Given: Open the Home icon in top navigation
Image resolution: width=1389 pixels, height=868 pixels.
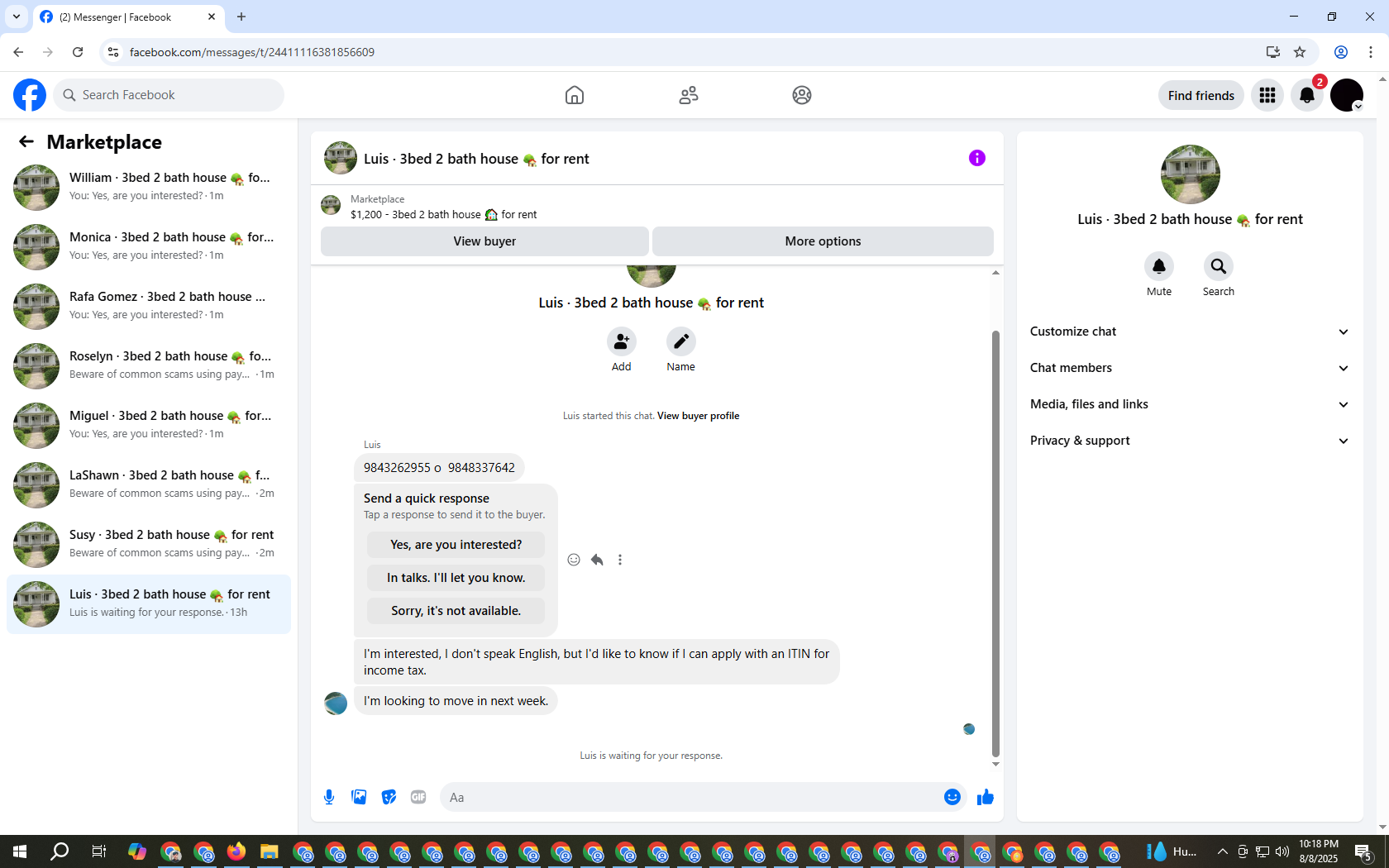Looking at the screenshot, I should [575, 95].
